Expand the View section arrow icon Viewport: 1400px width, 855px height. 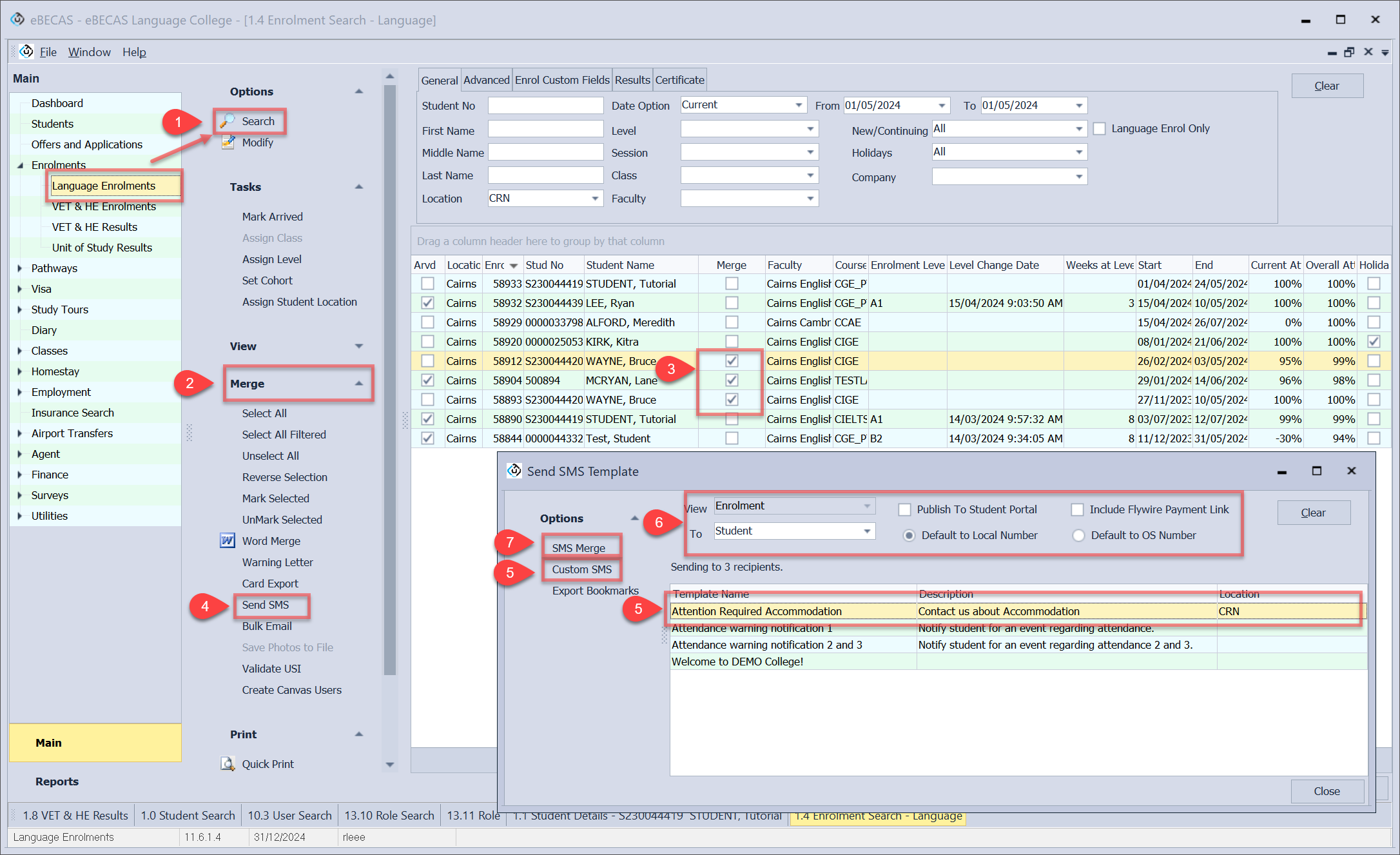click(359, 346)
